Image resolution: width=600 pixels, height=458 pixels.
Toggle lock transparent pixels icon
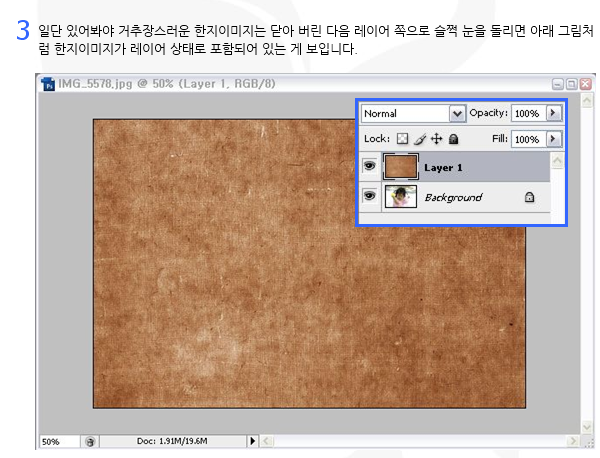[402, 139]
